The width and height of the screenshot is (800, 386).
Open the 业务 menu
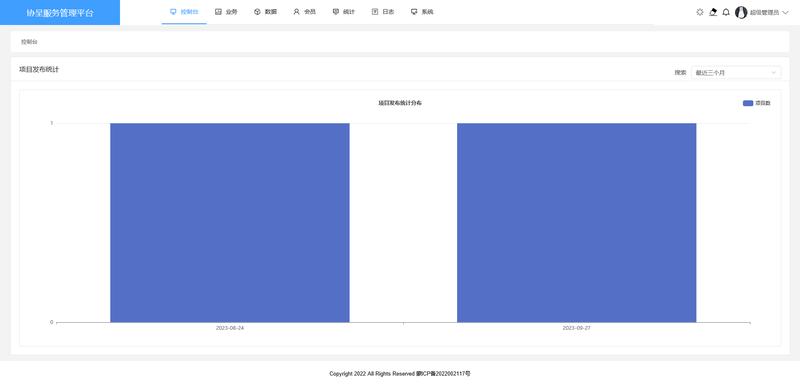point(226,12)
